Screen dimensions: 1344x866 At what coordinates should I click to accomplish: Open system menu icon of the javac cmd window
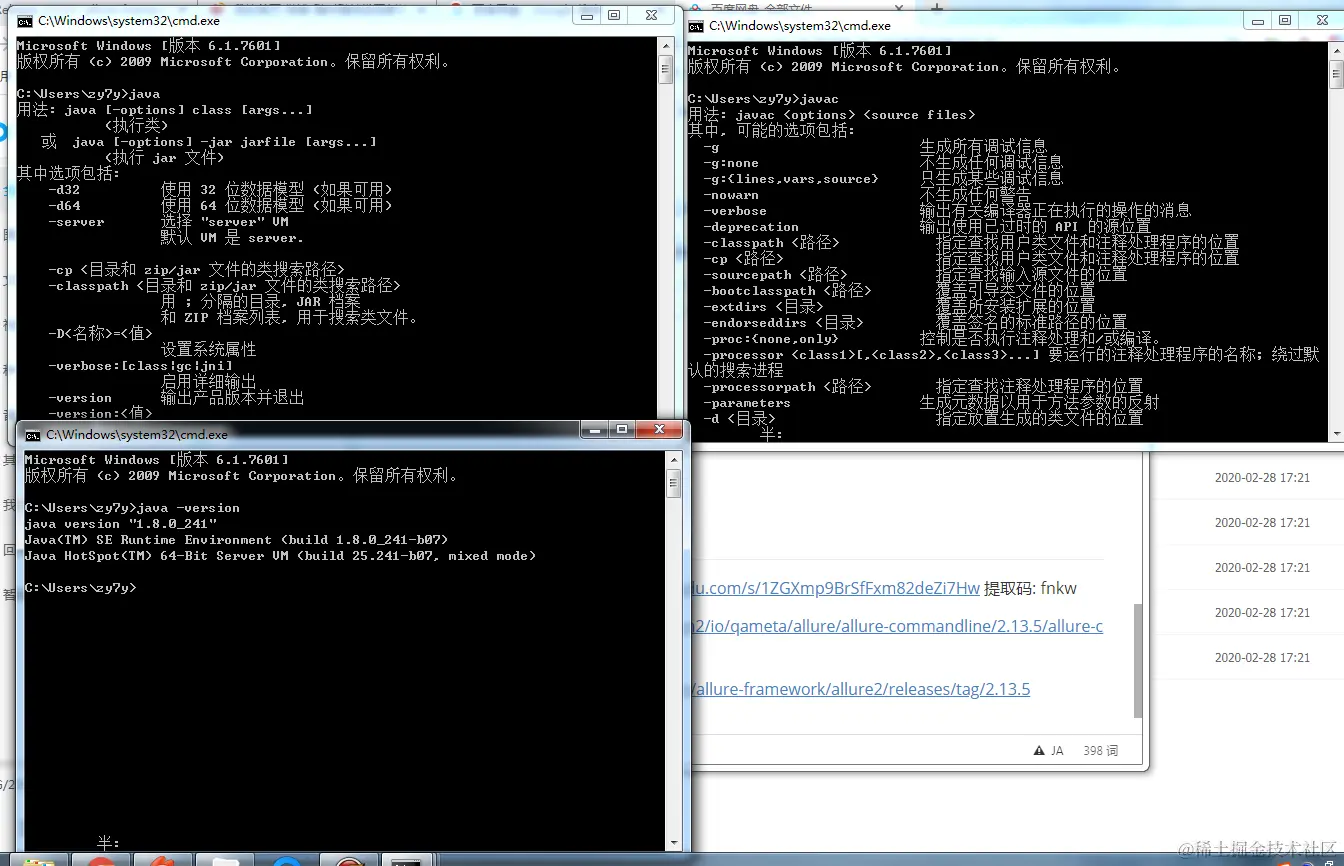click(695, 25)
